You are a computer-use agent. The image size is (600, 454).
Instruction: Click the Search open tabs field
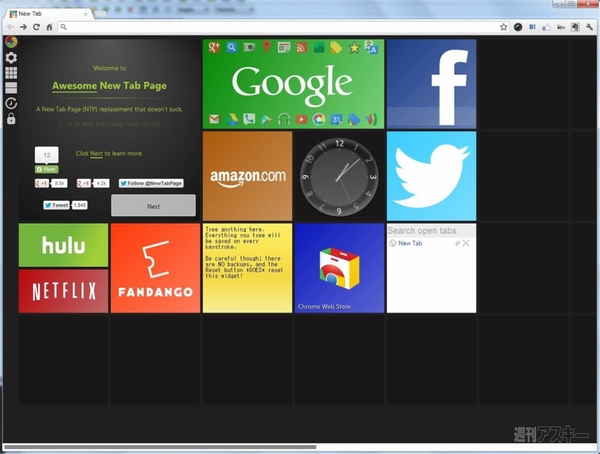pyautogui.click(x=431, y=231)
